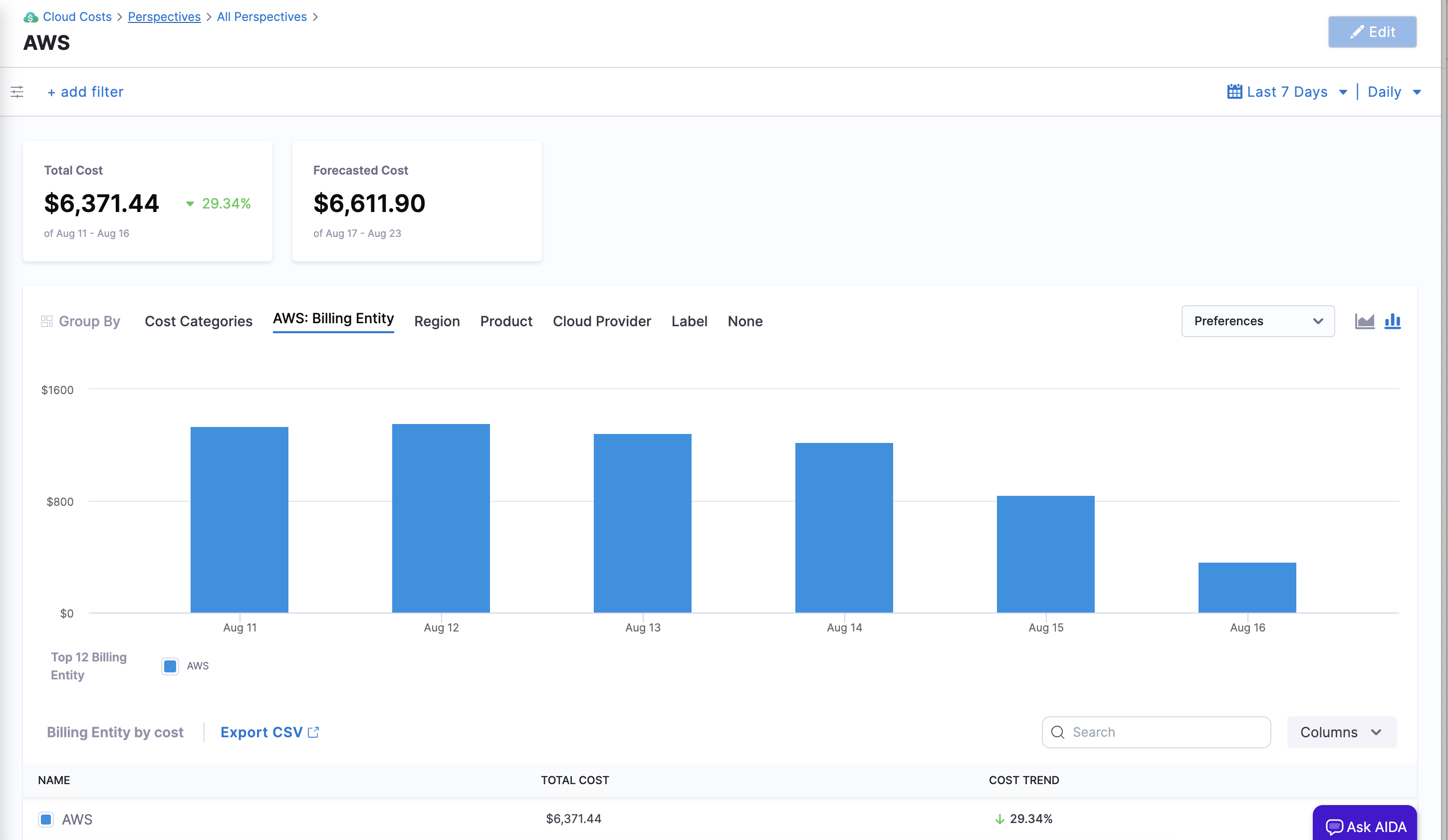Click the Aug 12 bar in the chart
1448x840 pixels.
point(441,518)
